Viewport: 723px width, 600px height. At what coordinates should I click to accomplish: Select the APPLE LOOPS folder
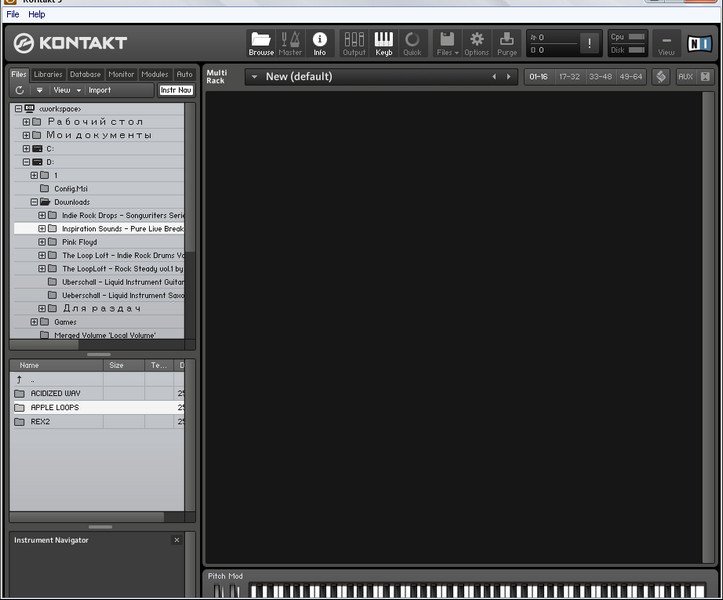tap(55, 408)
